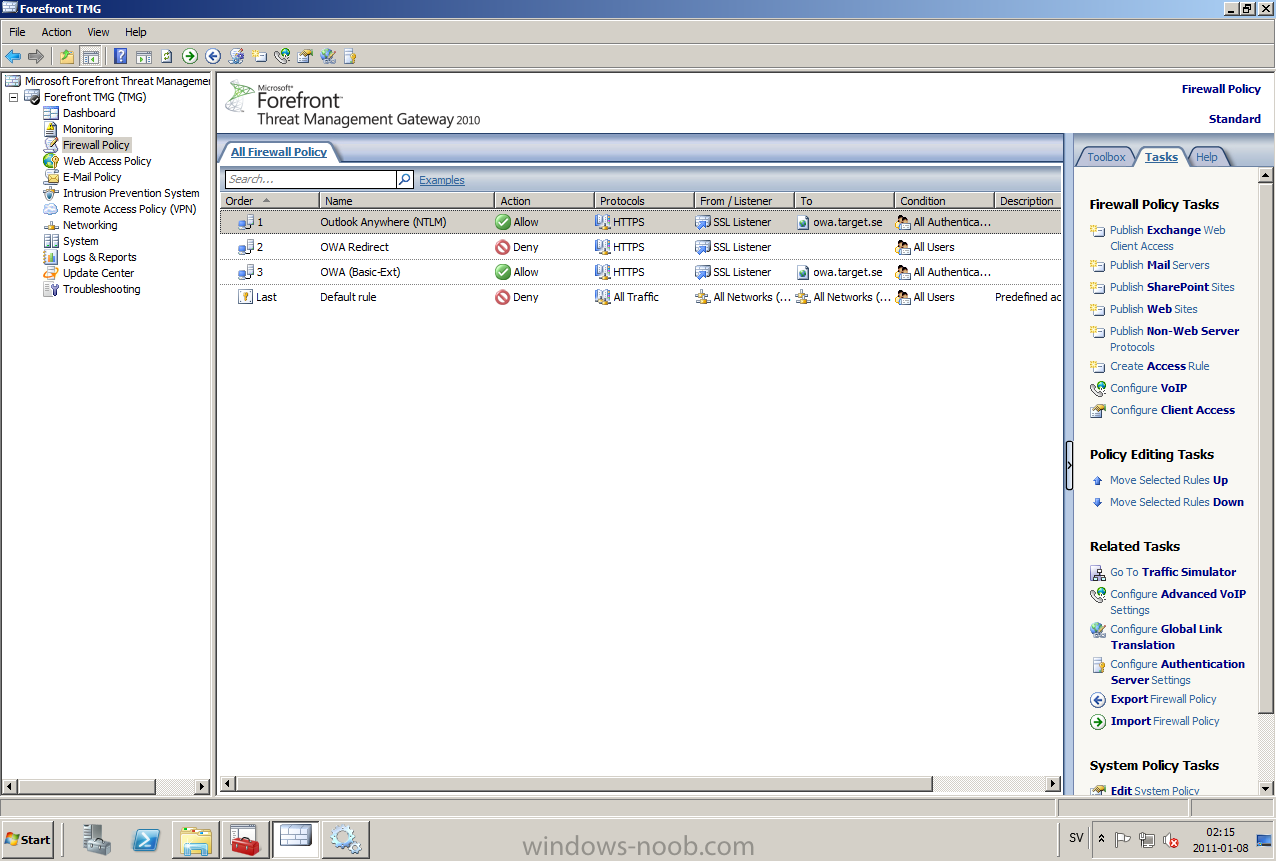Sort rules by the Order column header
This screenshot has width=1276, height=861.
(269, 201)
